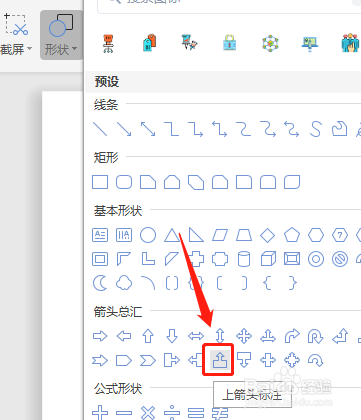The height and width of the screenshot is (420, 361).
Task: Select the hexagon shape
Action: point(316,235)
